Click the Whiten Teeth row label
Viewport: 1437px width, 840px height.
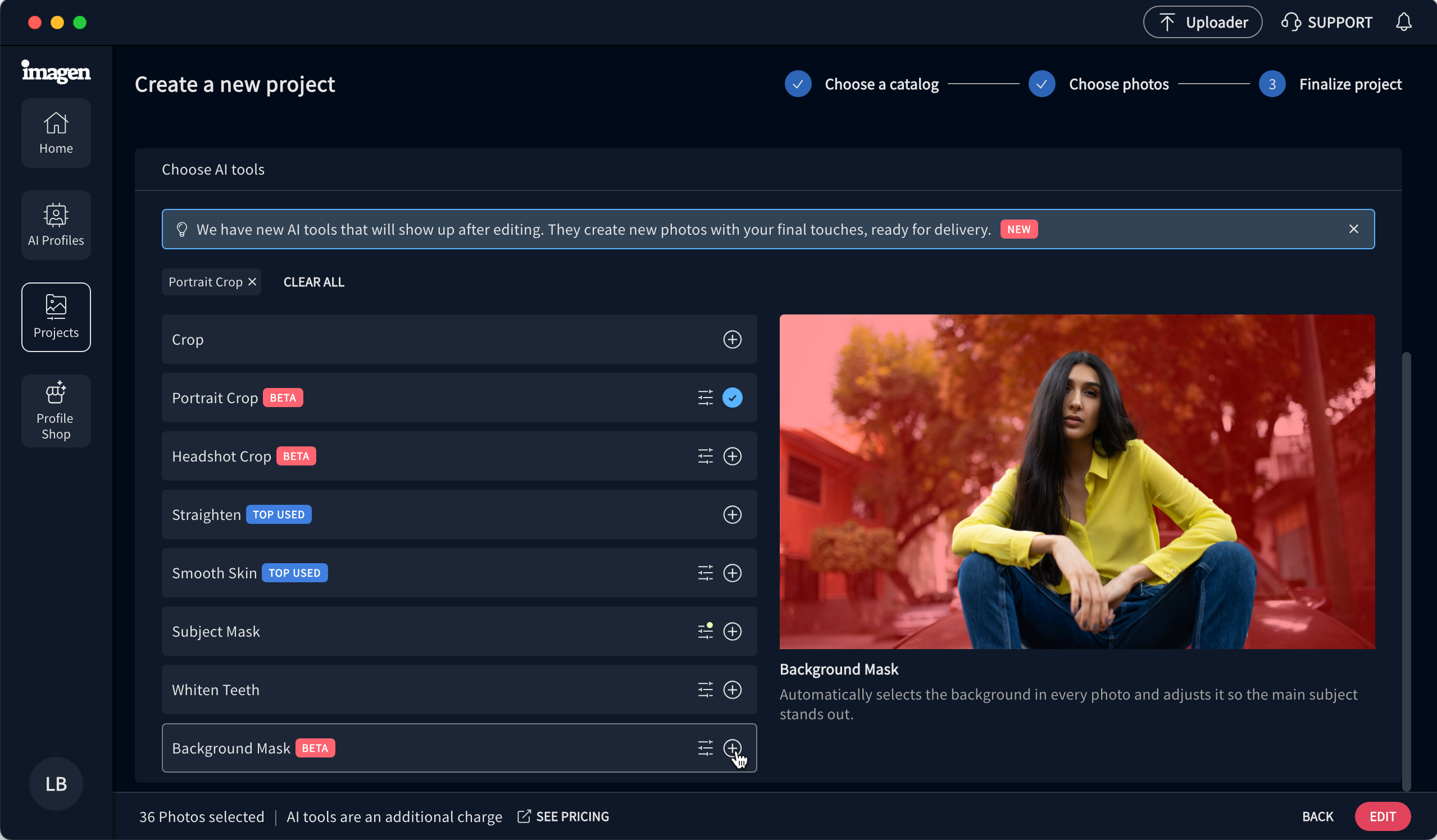pos(216,690)
